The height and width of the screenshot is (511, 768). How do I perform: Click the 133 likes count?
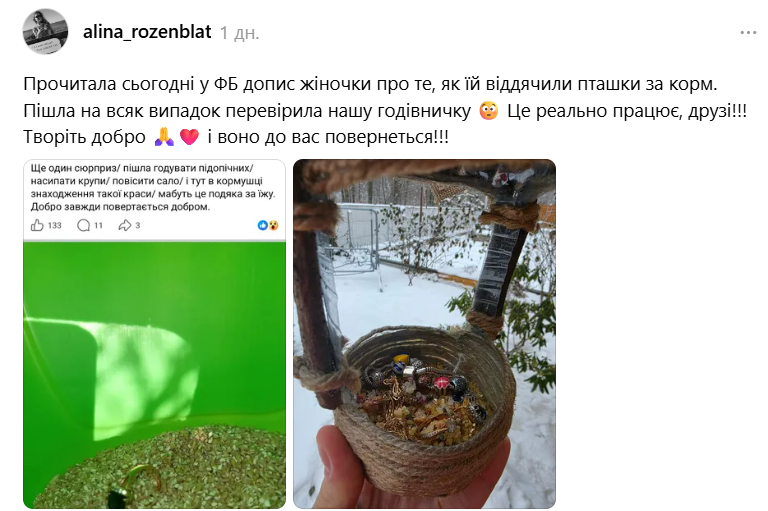pyautogui.click(x=54, y=225)
